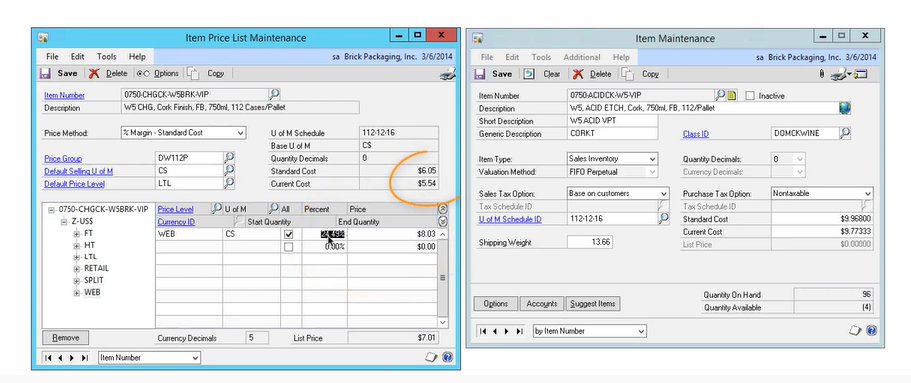The height and width of the screenshot is (383, 911).
Task: Click printer icon in Item Maintenance toolbar
Action: coord(837,74)
